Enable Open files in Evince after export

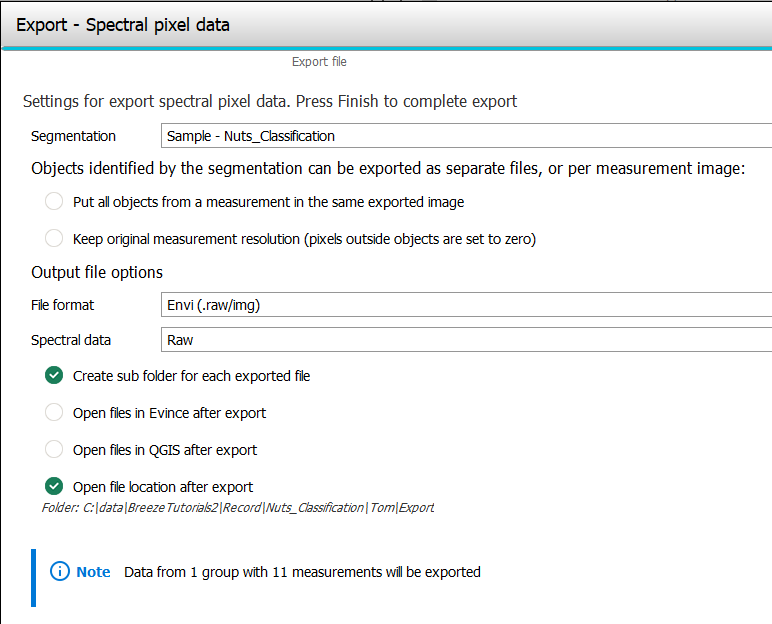pyautogui.click(x=54, y=412)
